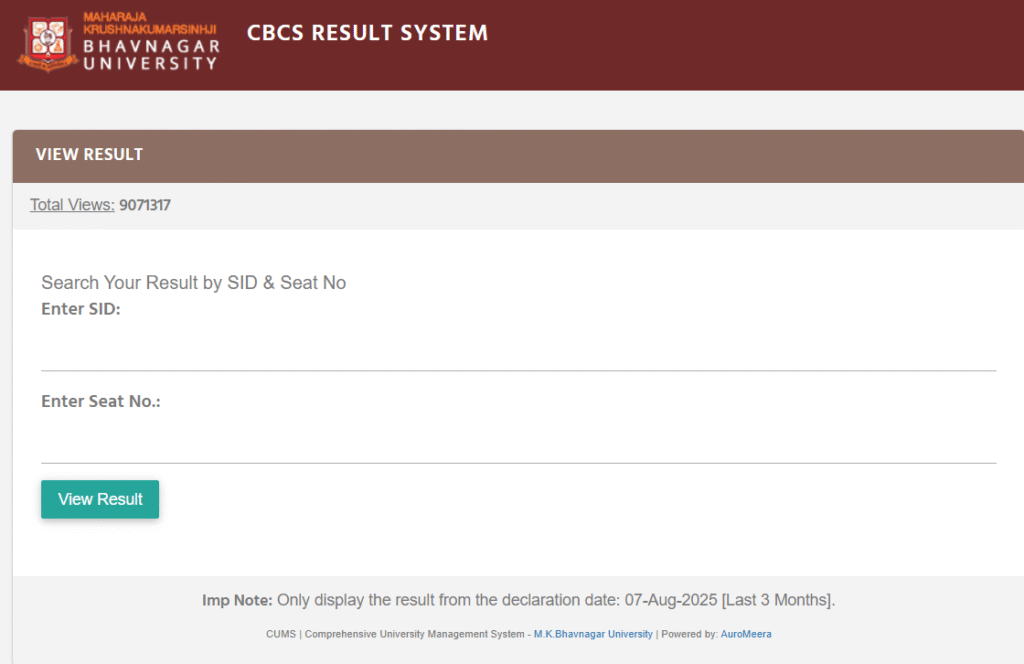Click the Total Views label
The height and width of the screenshot is (664, 1024).
coord(72,205)
